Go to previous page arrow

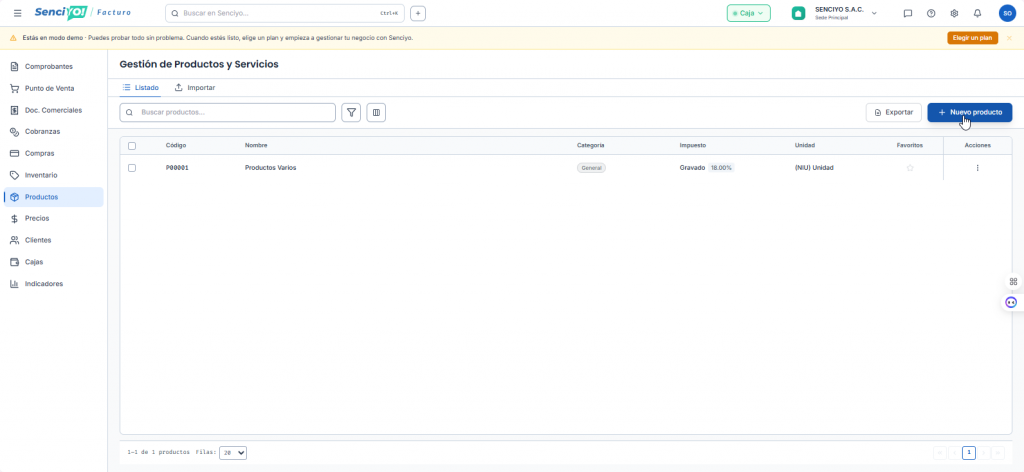[954, 452]
